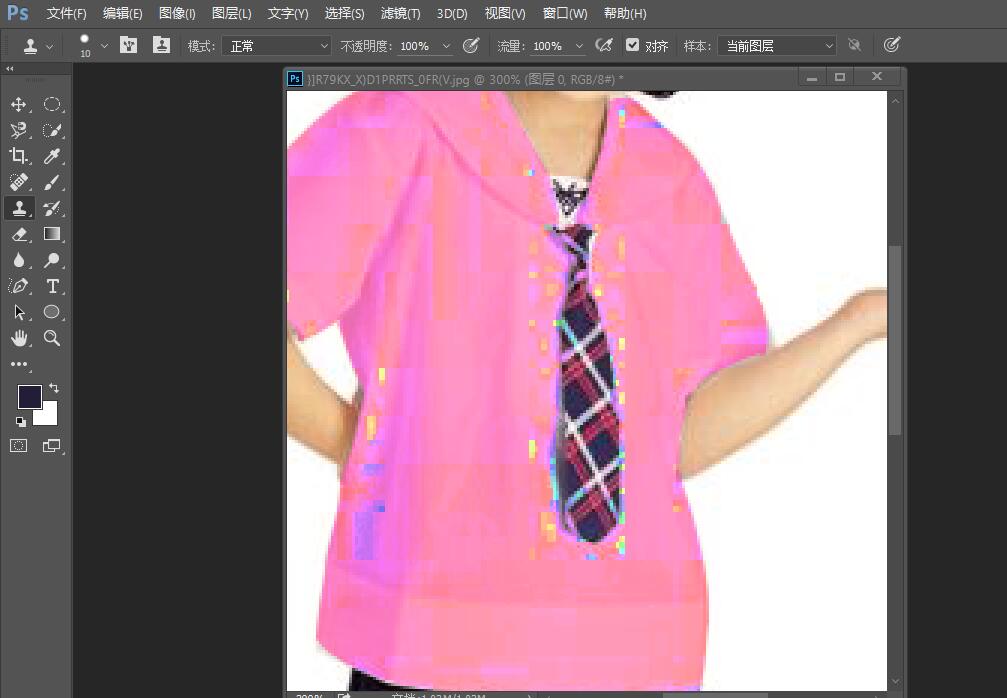Open the 视图(V) menu
The image size is (1007, 698).
505,13
